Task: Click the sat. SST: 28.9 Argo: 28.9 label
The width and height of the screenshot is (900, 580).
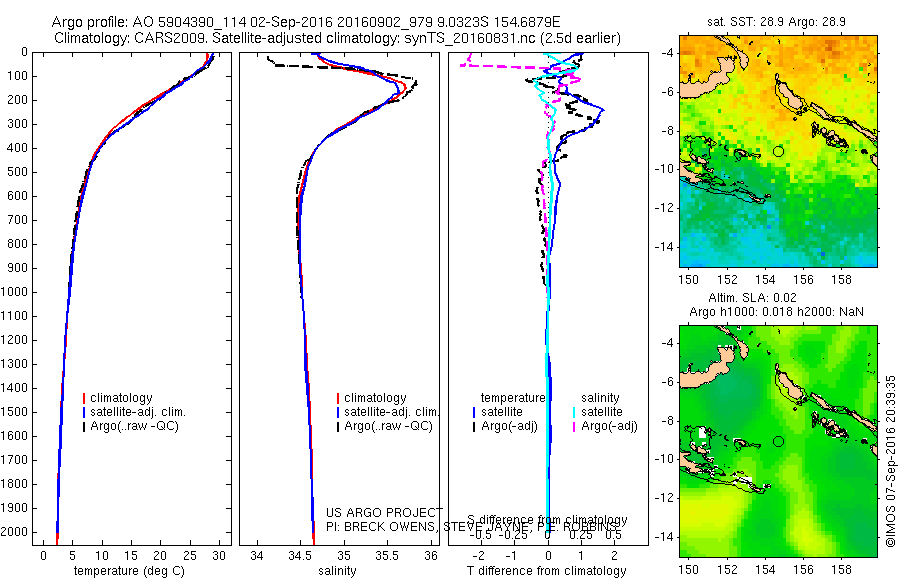Action: (x=776, y=22)
